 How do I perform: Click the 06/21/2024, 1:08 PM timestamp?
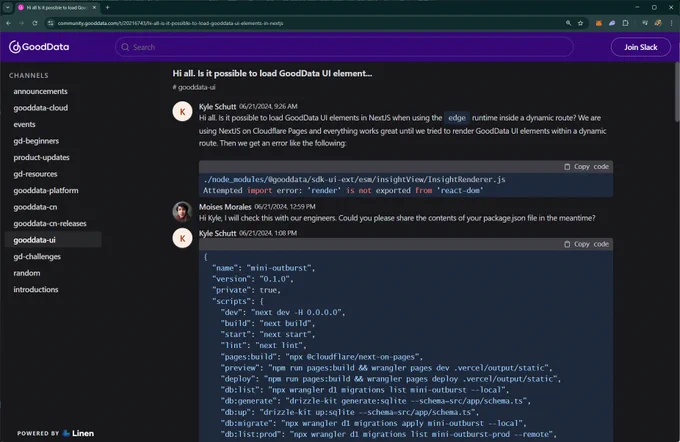[268, 233]
